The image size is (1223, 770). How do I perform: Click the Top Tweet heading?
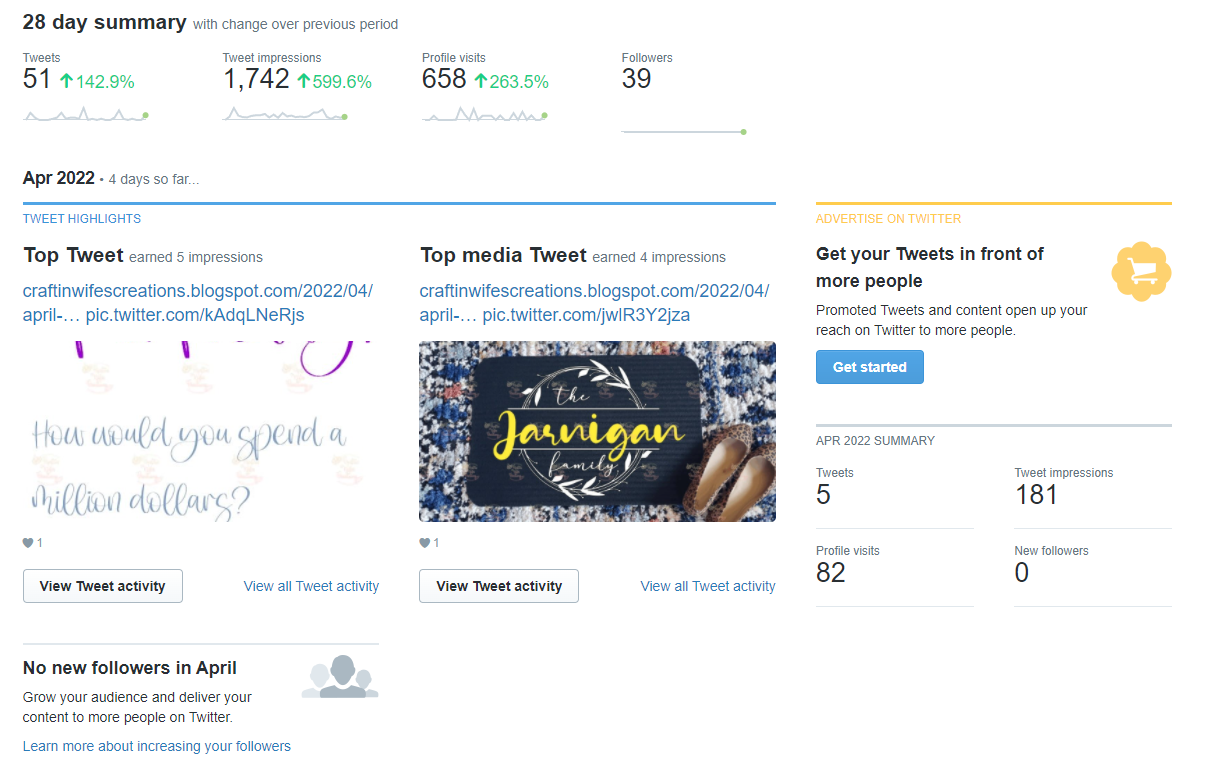tap(73, 255)
